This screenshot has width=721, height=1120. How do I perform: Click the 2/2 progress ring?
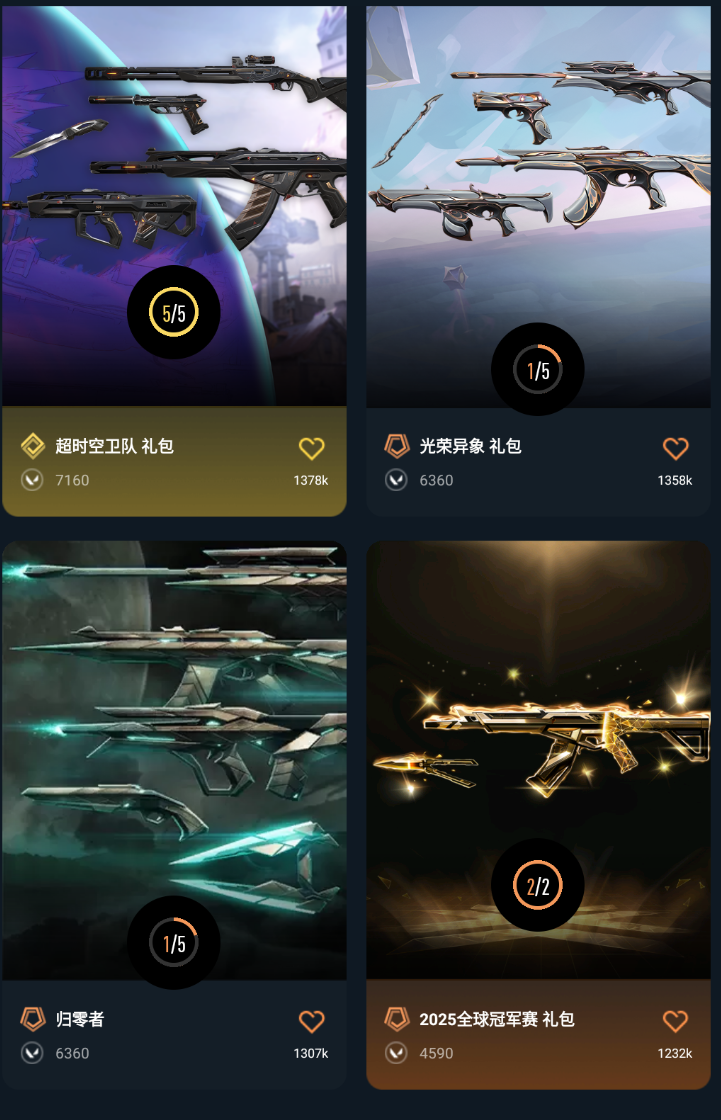(x=537, y=885)
